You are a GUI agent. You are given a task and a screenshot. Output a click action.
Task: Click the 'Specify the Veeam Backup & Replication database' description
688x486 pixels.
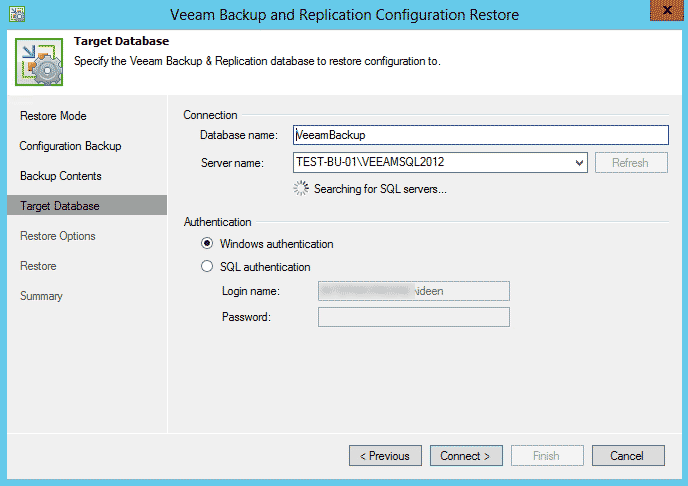pos(257,61)
